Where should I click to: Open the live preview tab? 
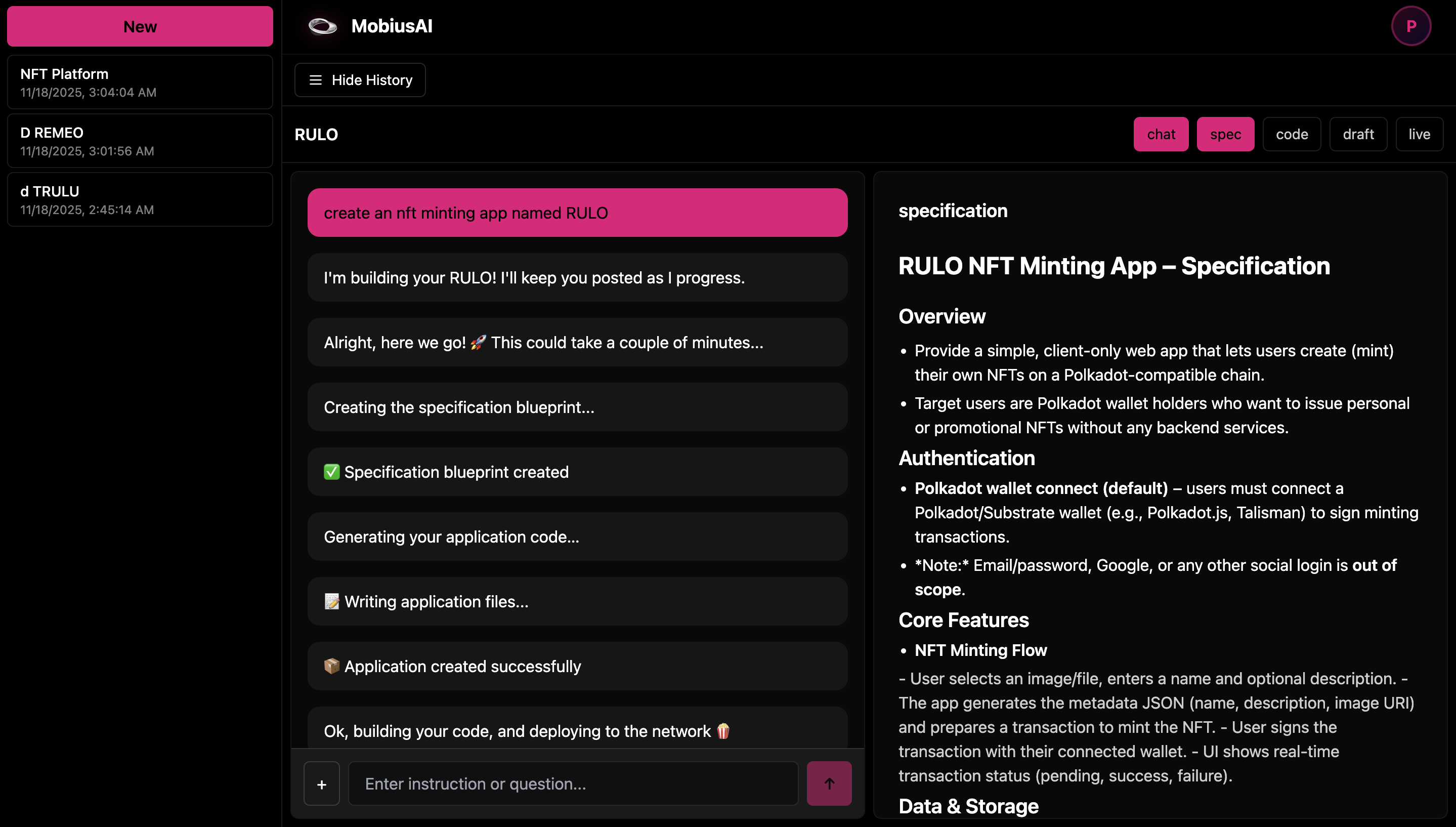click(1419, 134)
